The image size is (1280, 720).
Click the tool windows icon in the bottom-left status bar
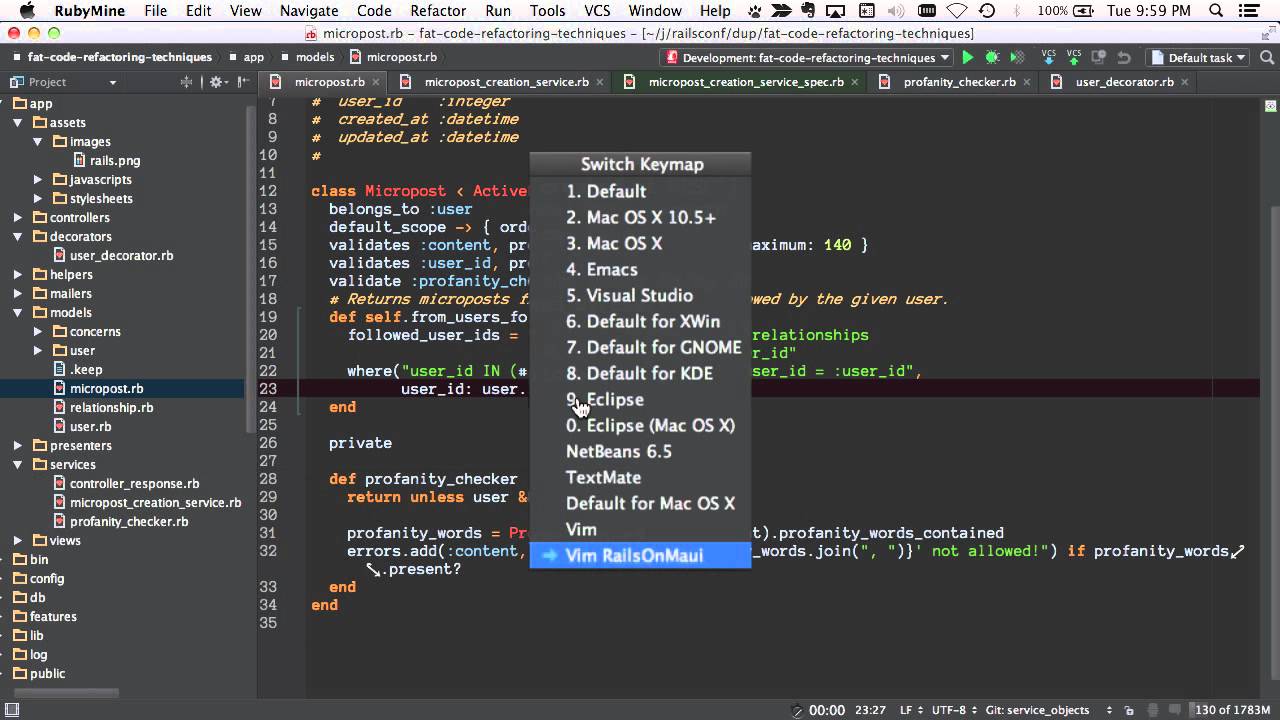(11, 710)
